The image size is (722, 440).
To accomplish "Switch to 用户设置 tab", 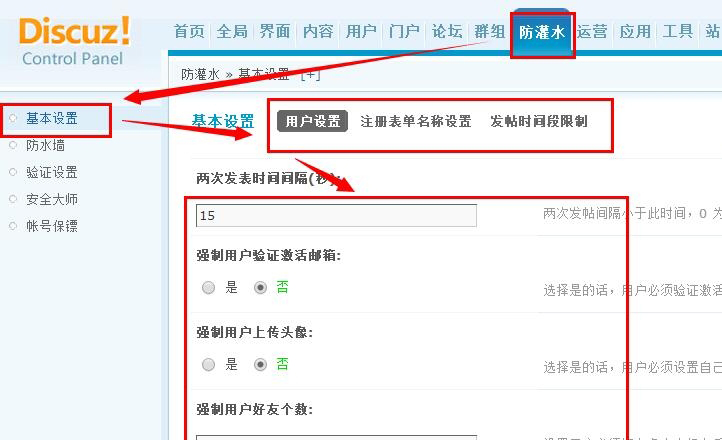I will tap(313, 121).
